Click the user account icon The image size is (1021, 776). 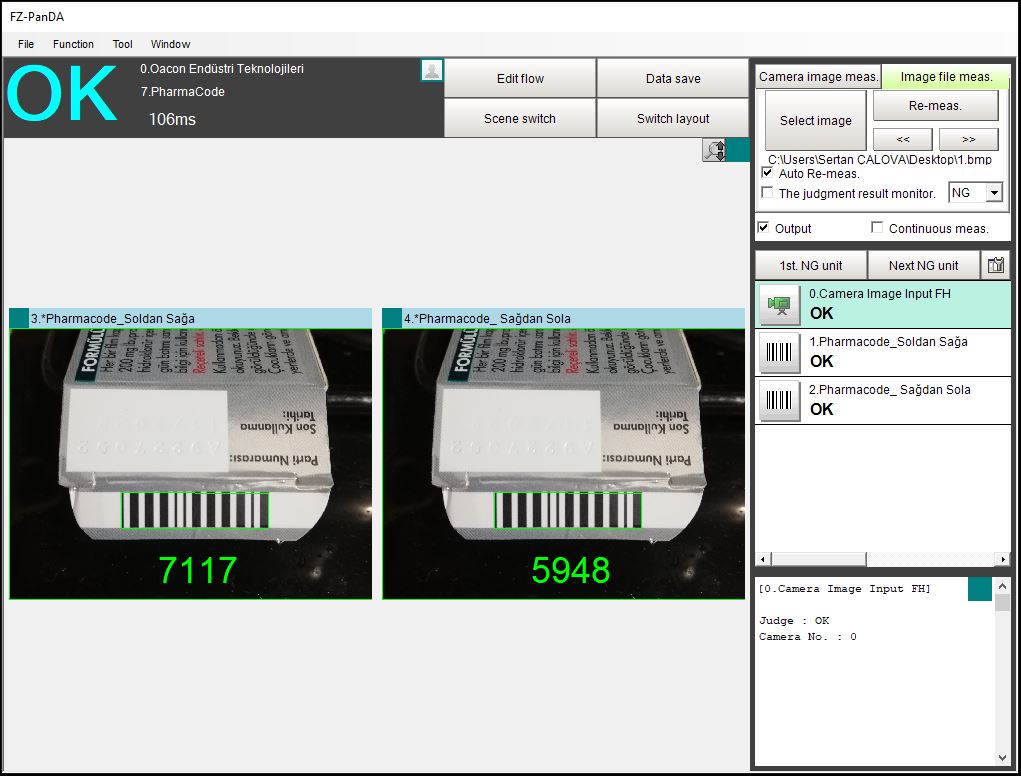click(432, 70)
